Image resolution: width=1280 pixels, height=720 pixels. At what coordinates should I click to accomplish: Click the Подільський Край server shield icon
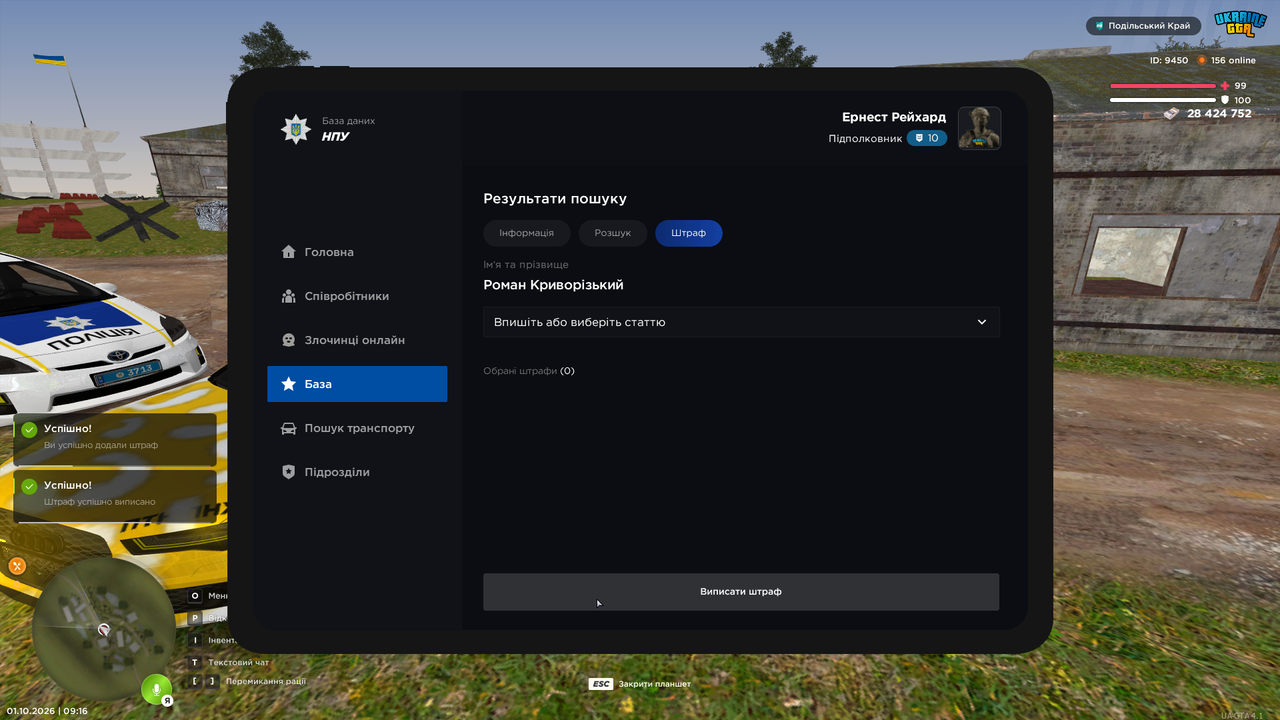(x=1099, y=26)
